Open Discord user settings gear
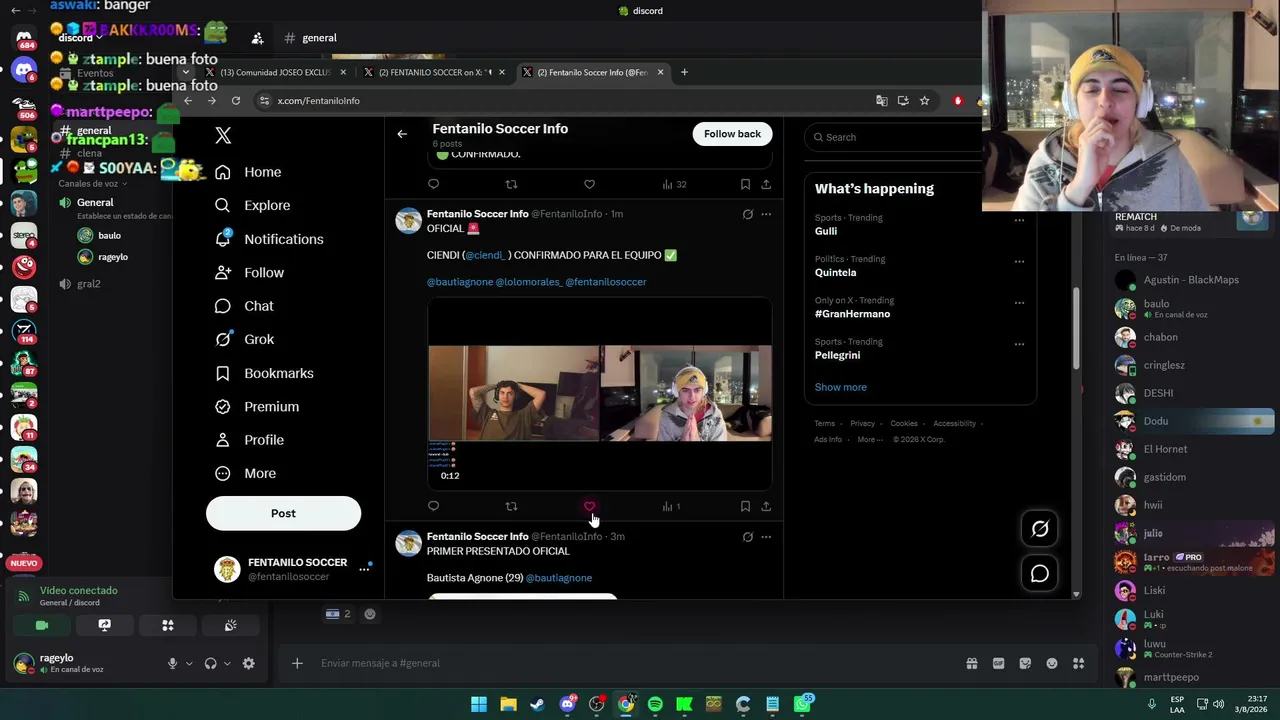This screenshot has width=1280, height=720. pos(248,663)
